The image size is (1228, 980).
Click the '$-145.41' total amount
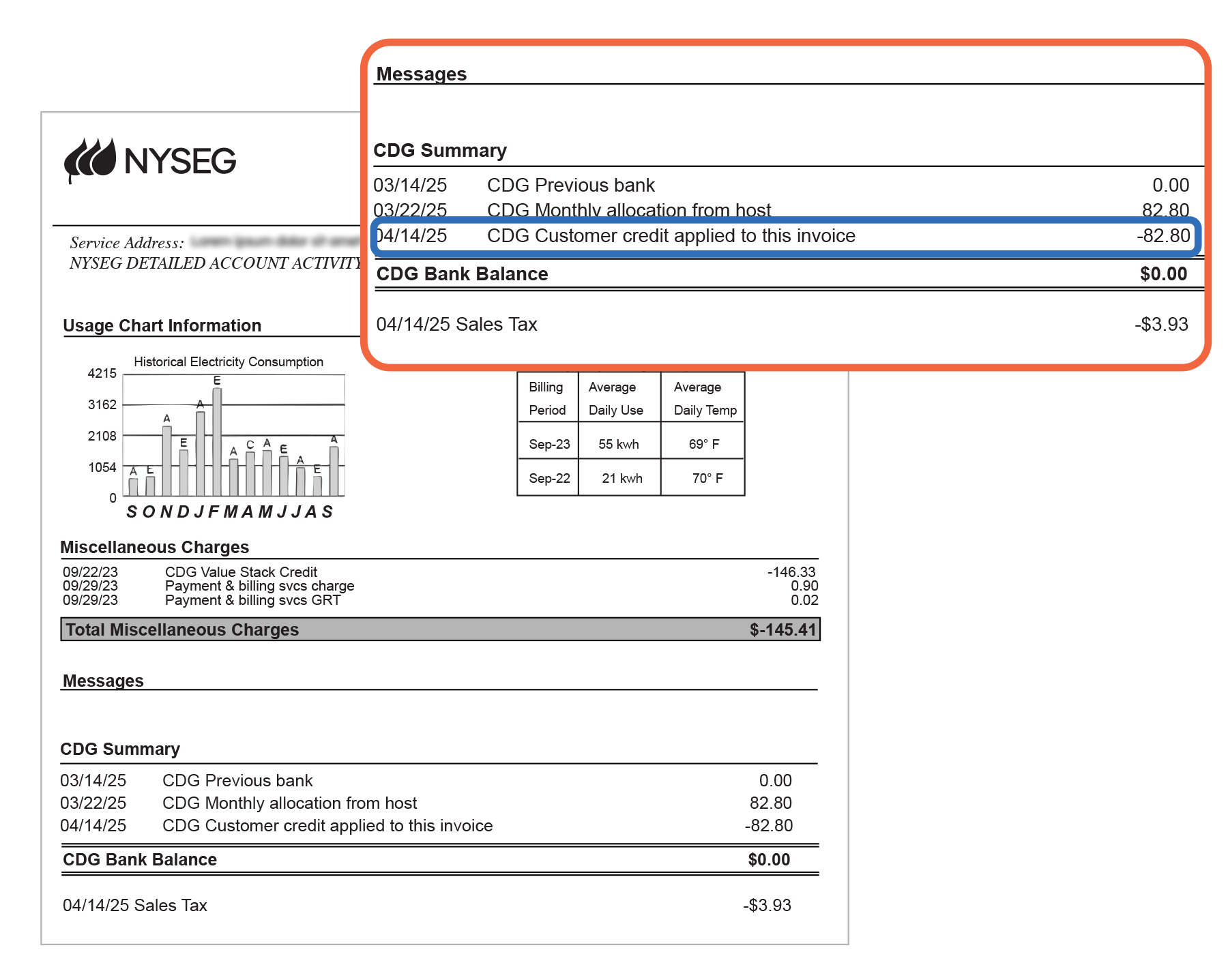coord(783,629)
